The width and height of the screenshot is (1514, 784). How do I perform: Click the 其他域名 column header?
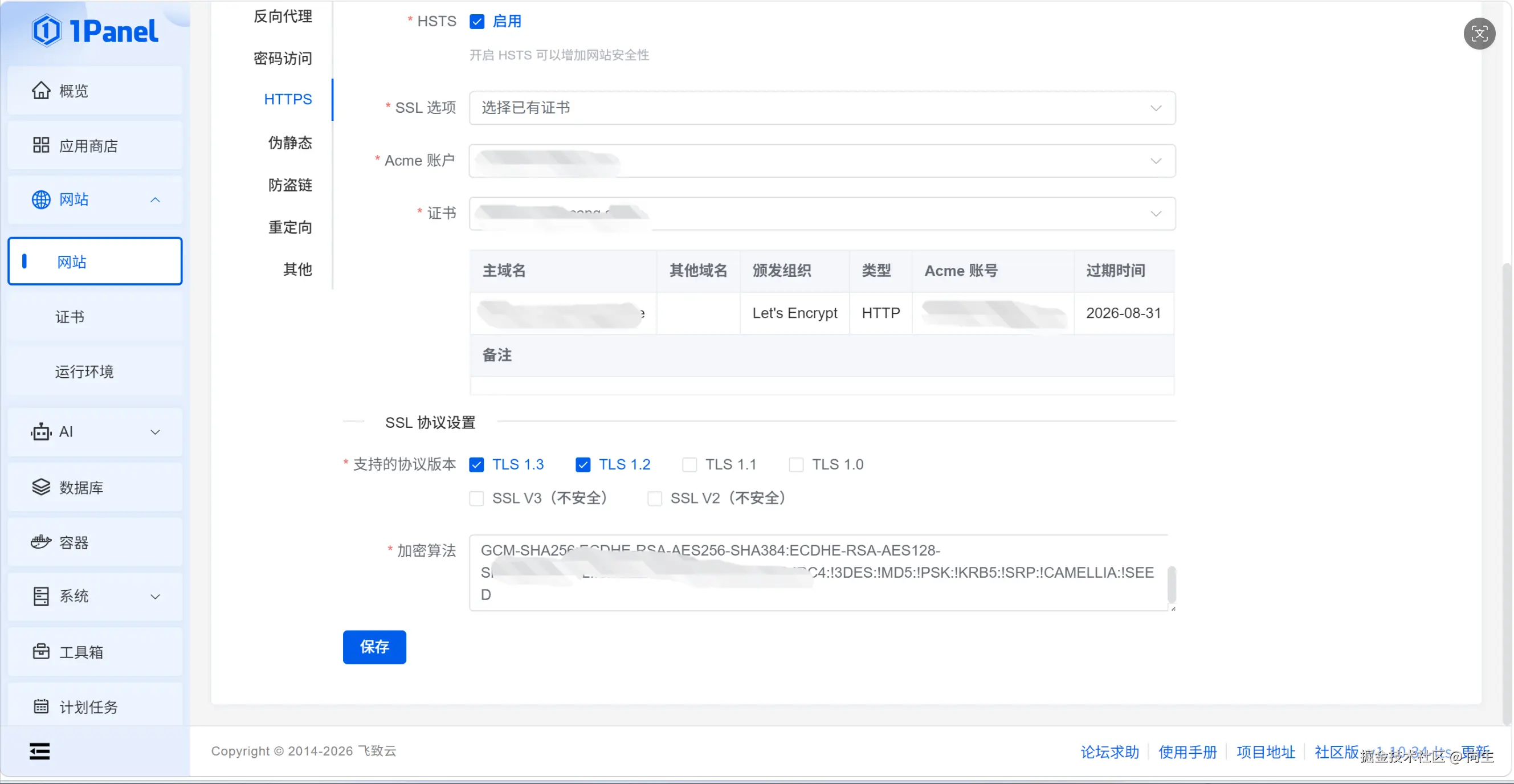[698, 271]
